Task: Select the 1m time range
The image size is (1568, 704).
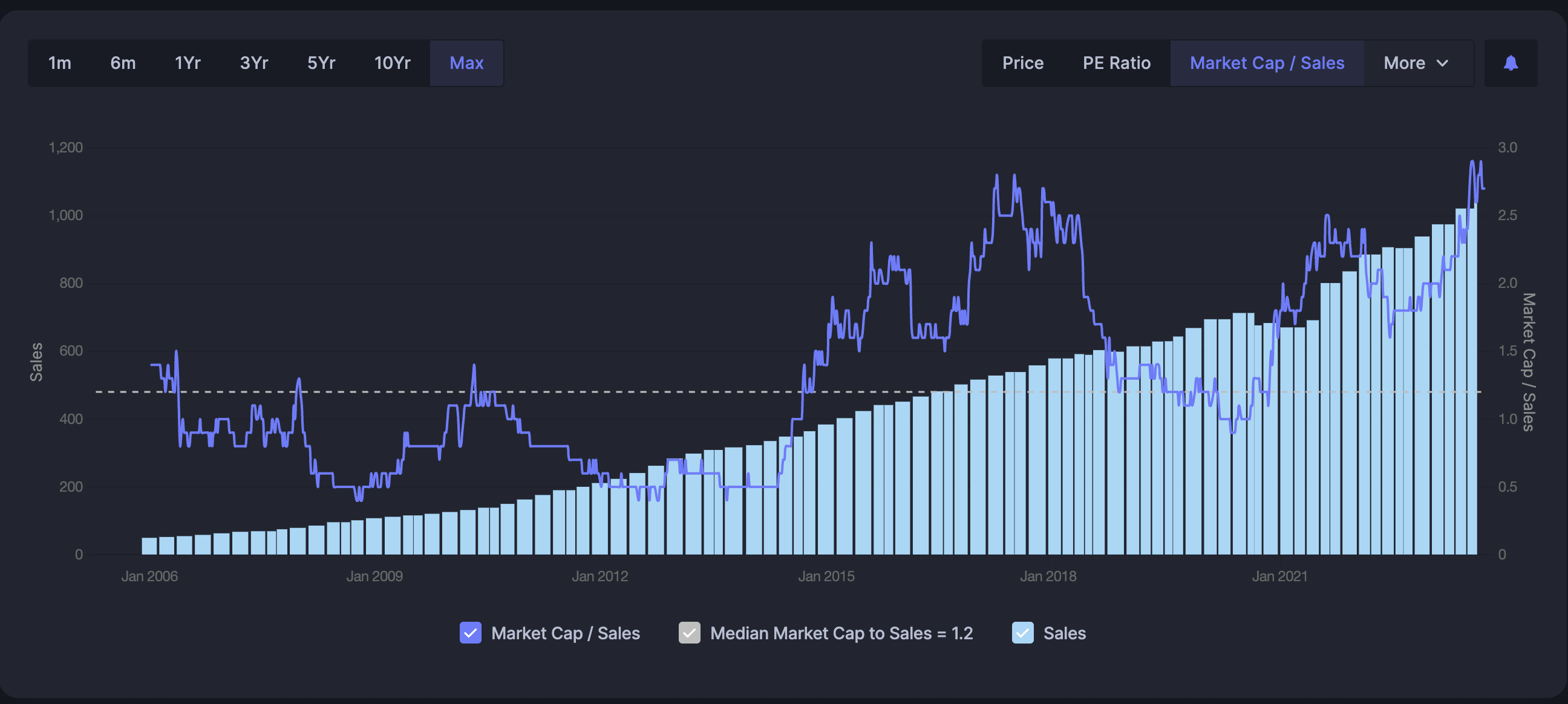Action: click(60, 64)
